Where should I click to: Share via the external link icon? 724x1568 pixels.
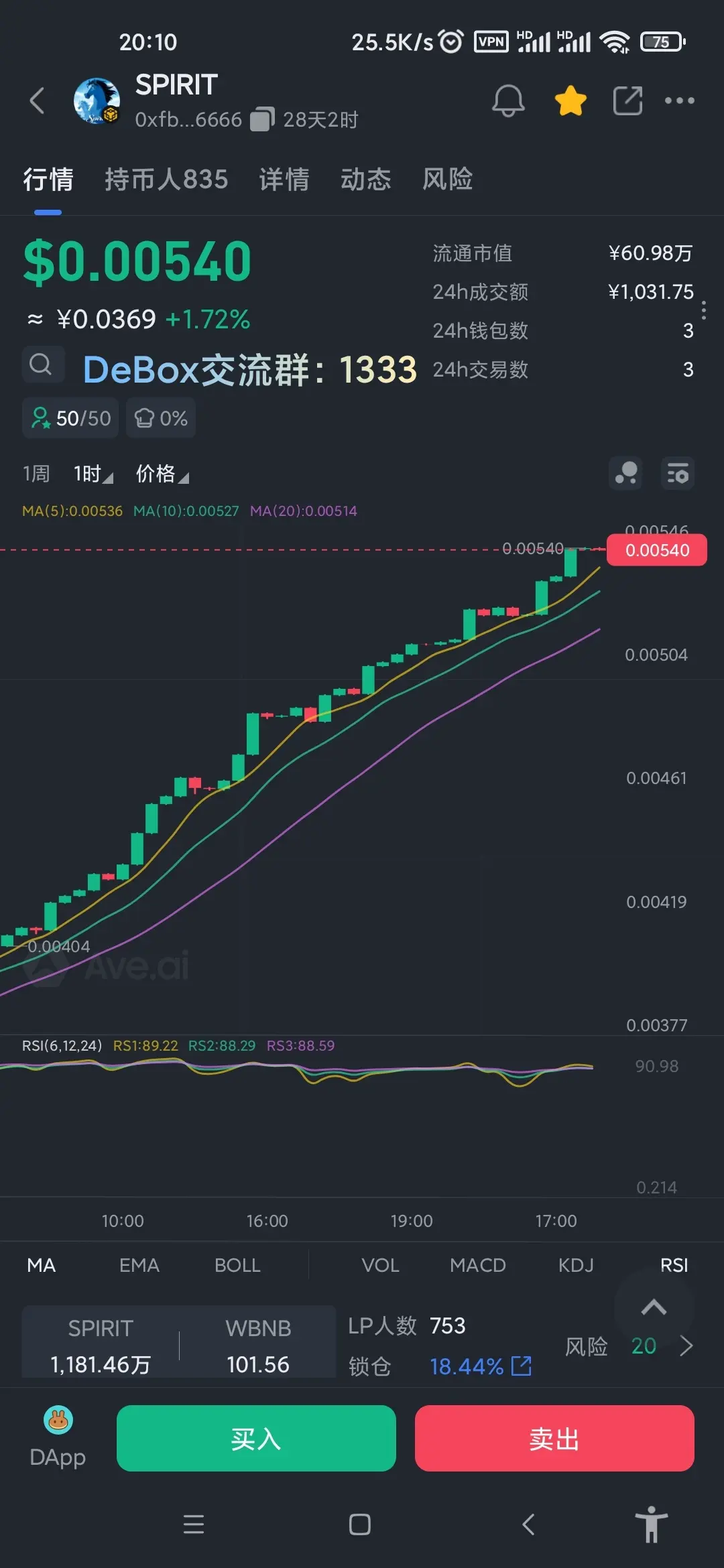tap(627, 101)
